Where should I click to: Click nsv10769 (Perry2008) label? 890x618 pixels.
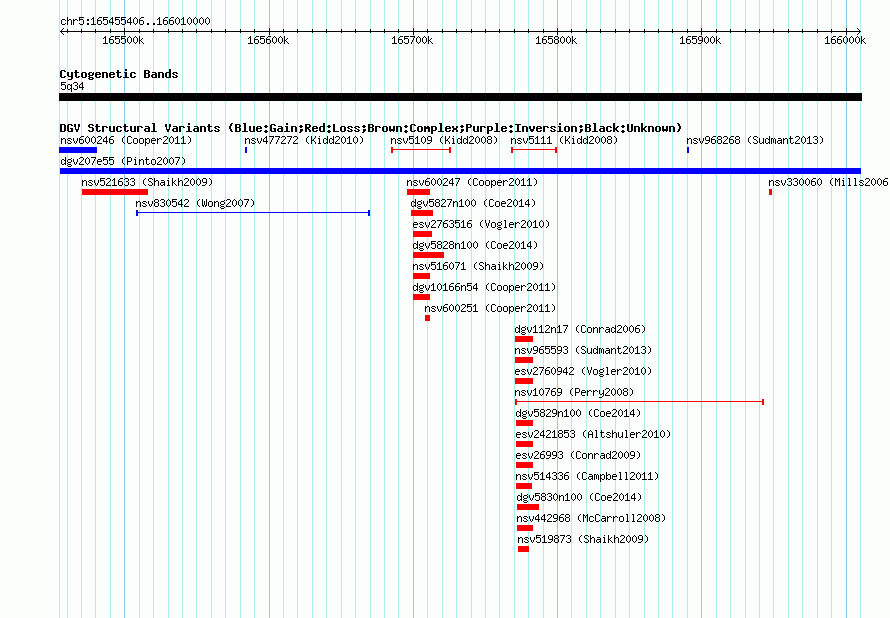click(574, 392)
